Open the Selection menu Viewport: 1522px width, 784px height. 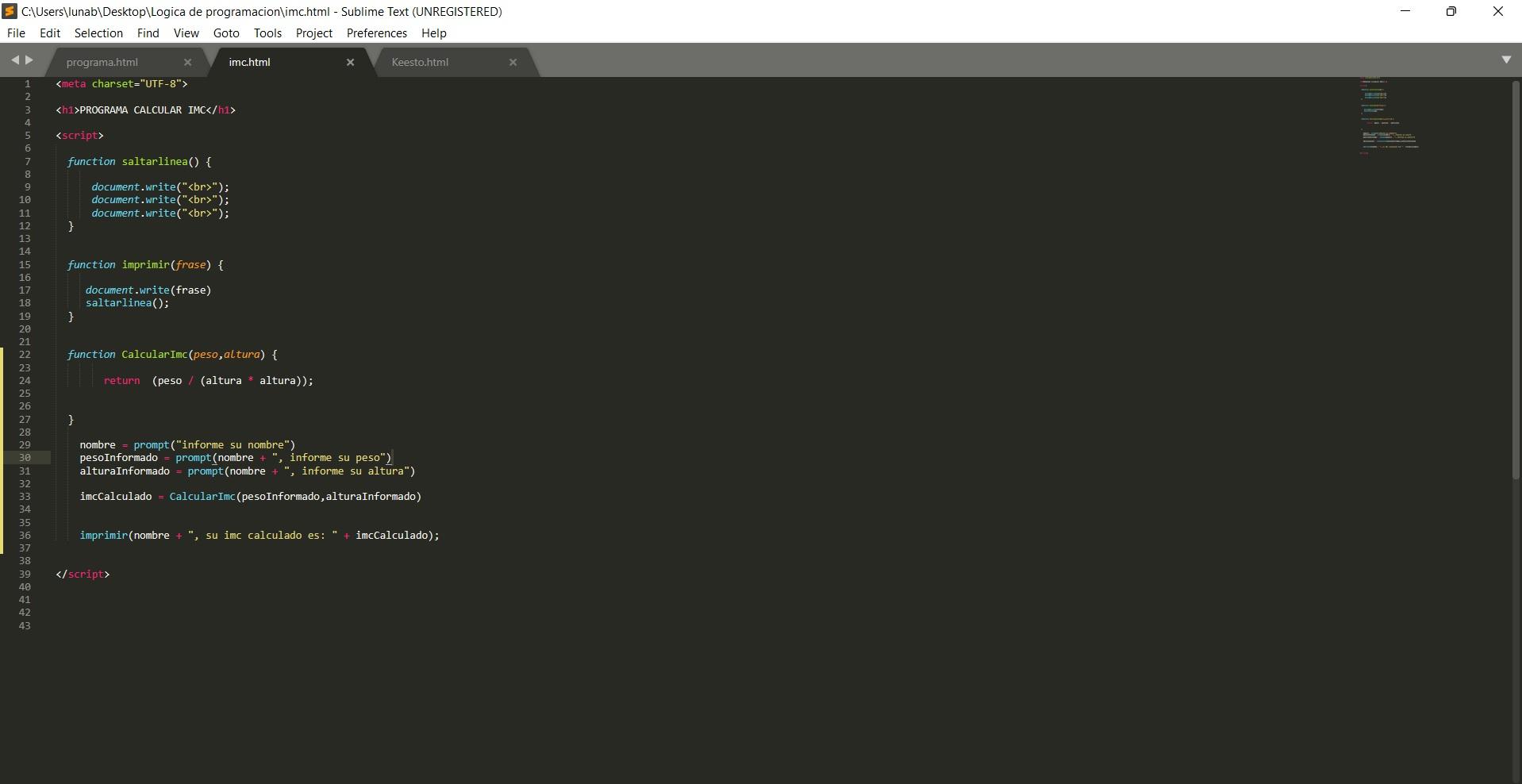98,33
